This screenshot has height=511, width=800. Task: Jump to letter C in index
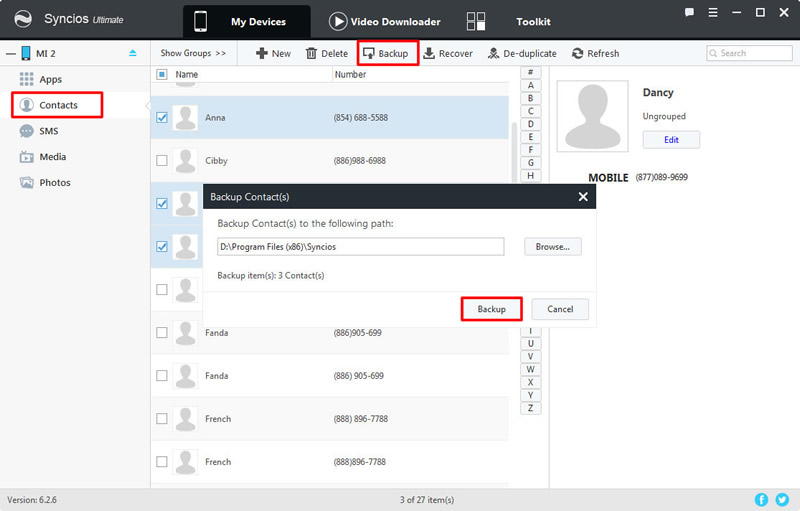tap(531, 111)
